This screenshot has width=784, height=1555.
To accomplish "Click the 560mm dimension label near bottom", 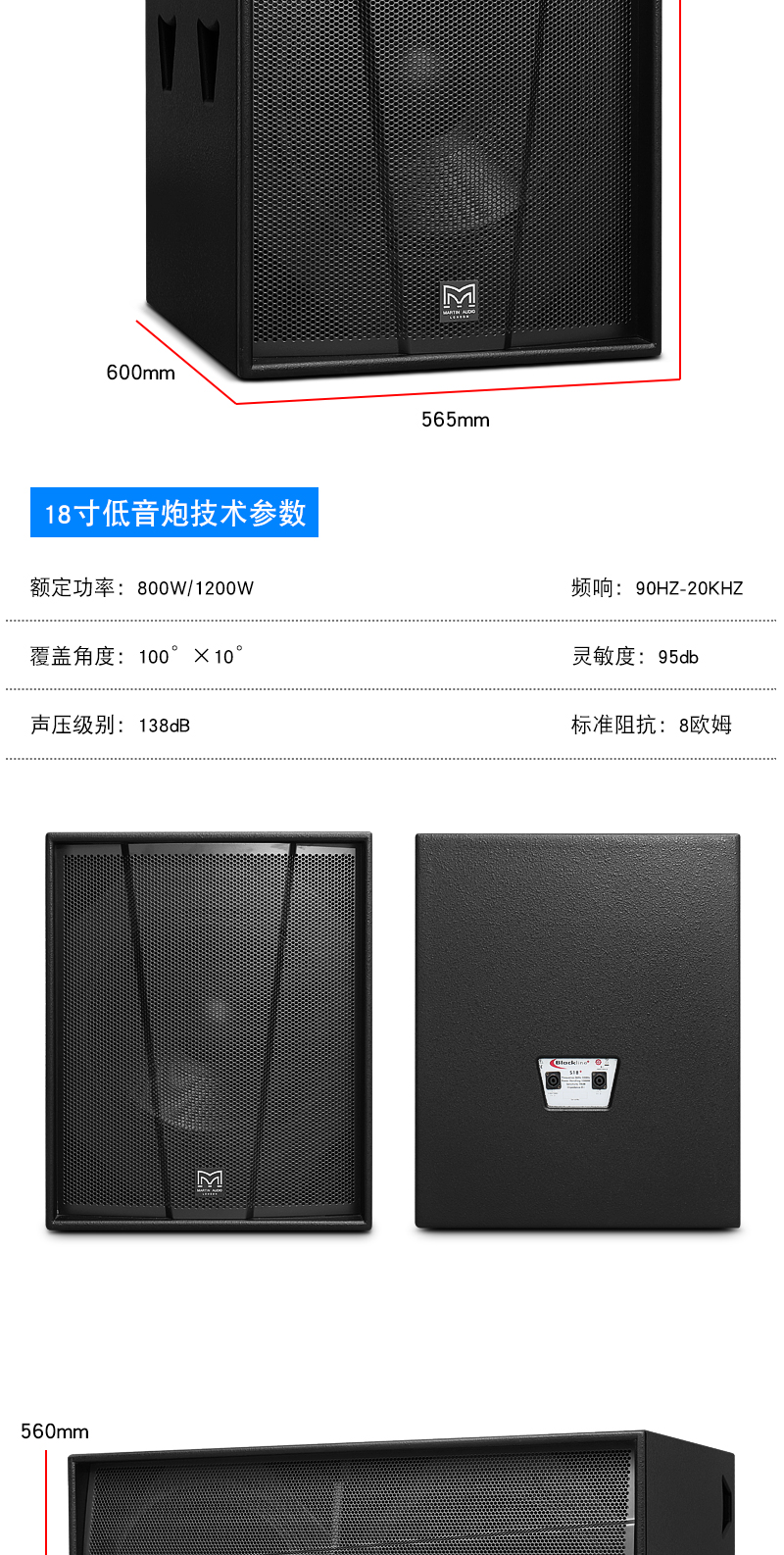I will pos(55,1431).
